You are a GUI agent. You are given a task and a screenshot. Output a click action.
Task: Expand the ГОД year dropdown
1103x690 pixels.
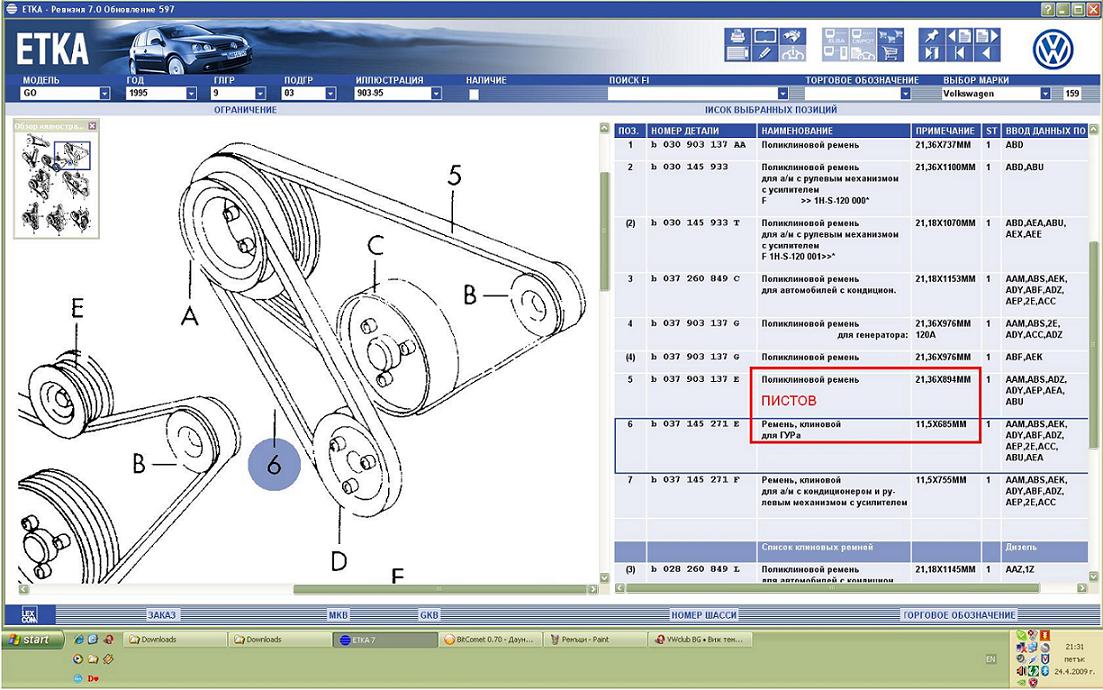click(x=191, y=94)
